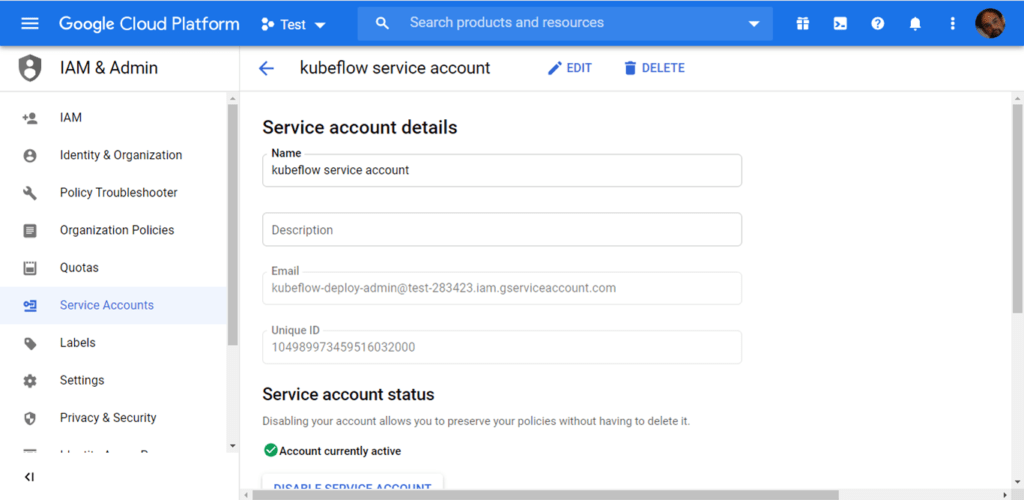The height and width of the screenshot is (500, 1024).
Task: Open the Help question mark icon
Action: coord(878,23)
